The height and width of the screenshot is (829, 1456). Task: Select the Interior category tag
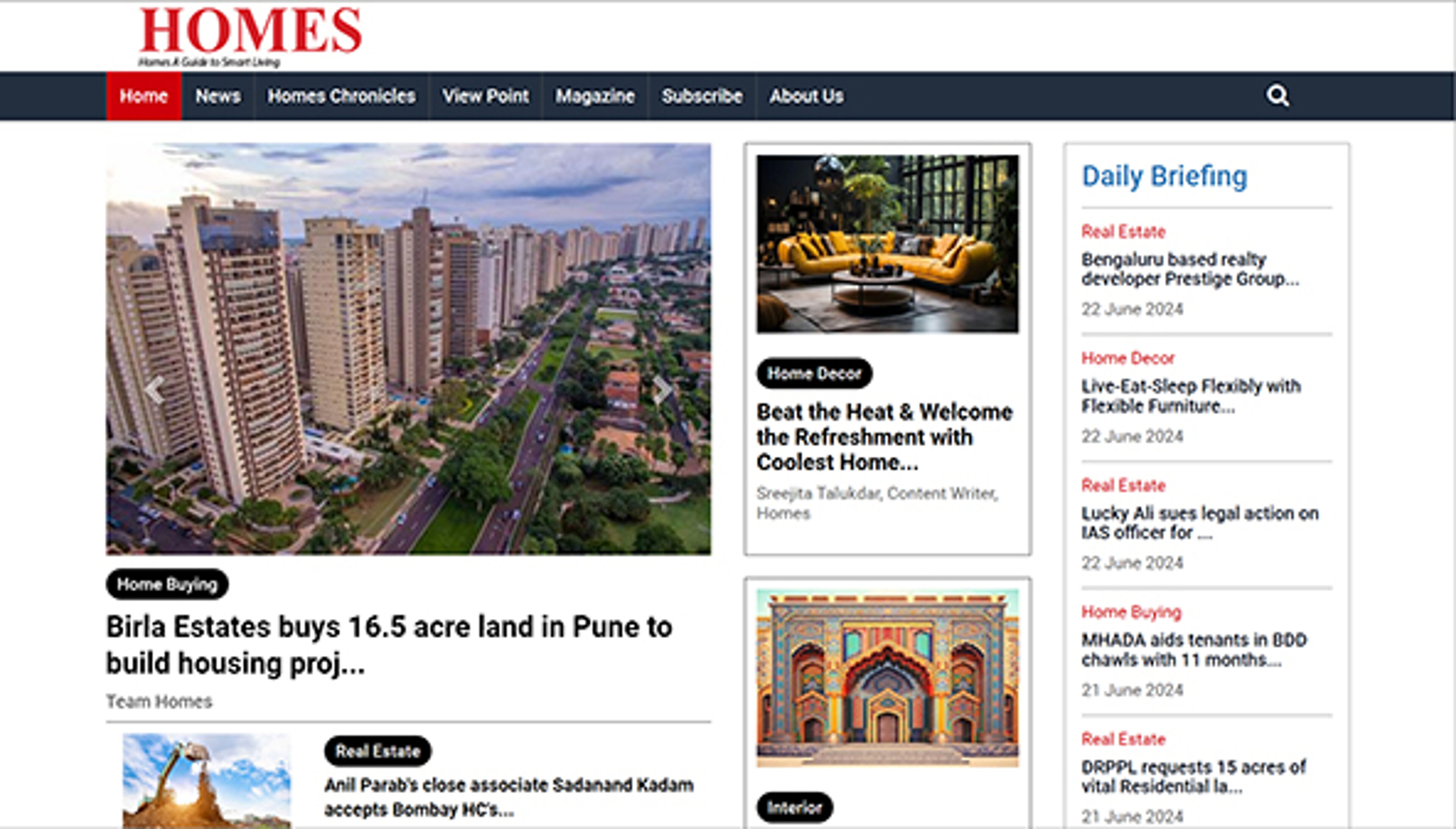point(795,807)
